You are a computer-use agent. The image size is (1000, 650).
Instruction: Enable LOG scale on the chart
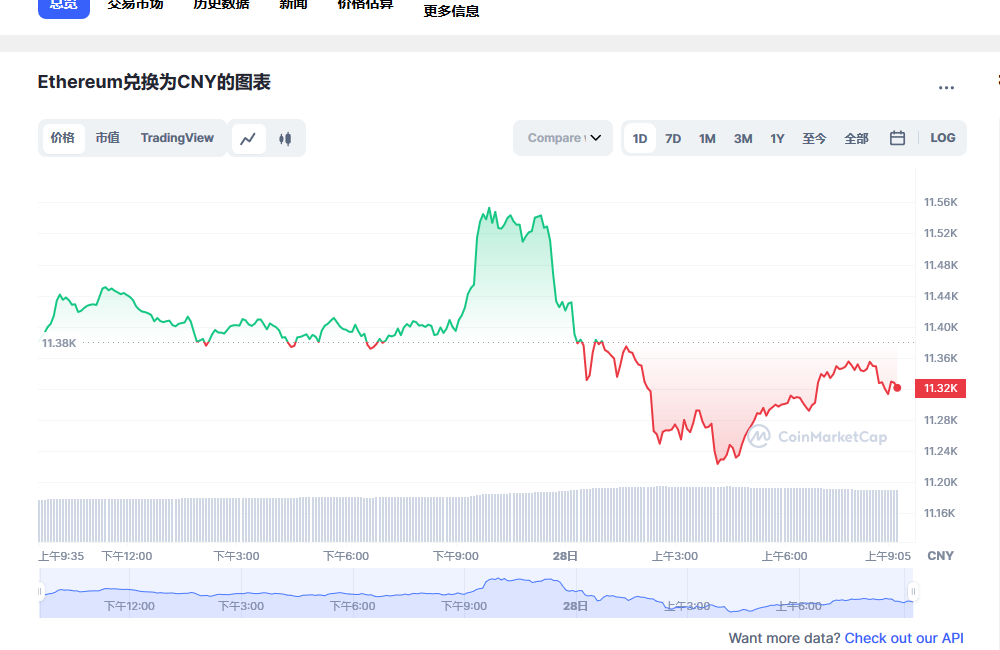942,138
